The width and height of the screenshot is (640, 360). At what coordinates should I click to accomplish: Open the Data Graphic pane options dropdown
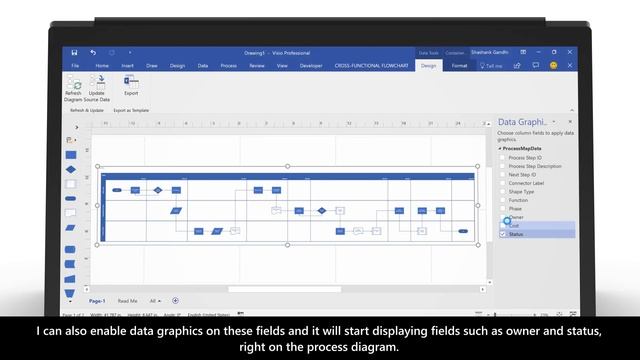[x=554, y=122]
